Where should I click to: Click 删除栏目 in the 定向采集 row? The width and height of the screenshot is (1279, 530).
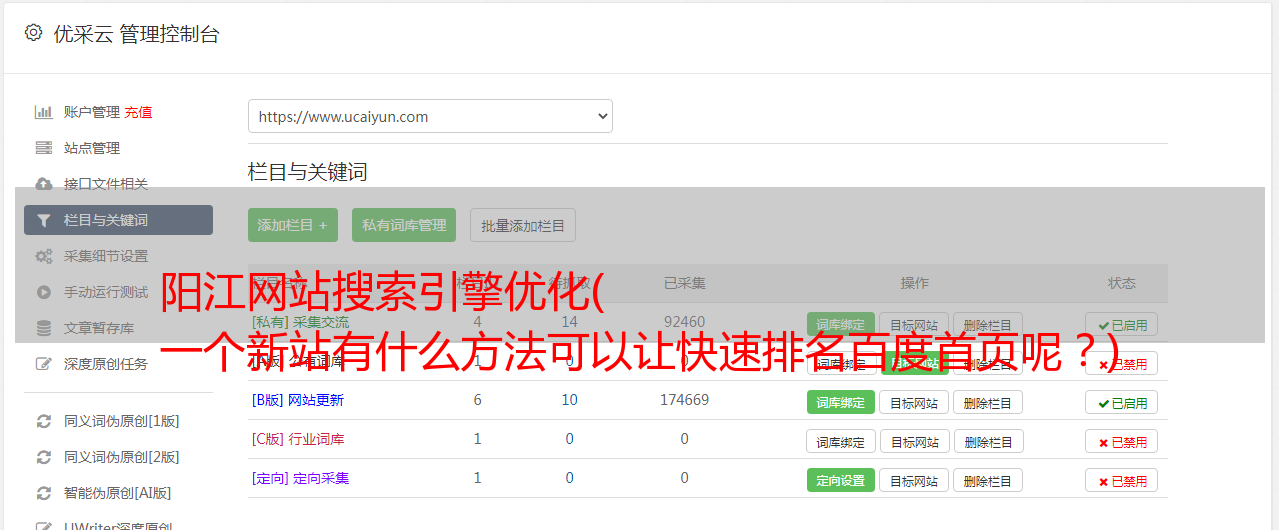point(988,480)
